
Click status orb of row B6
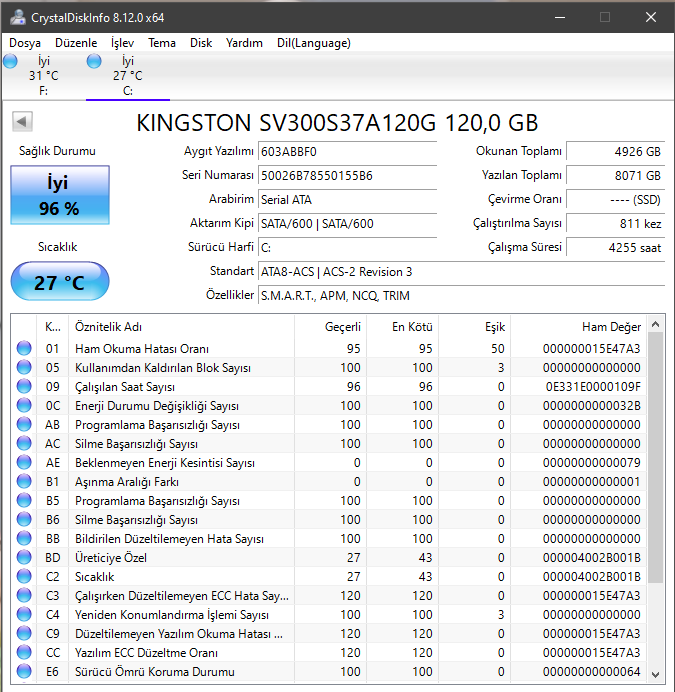pos(24,519)
